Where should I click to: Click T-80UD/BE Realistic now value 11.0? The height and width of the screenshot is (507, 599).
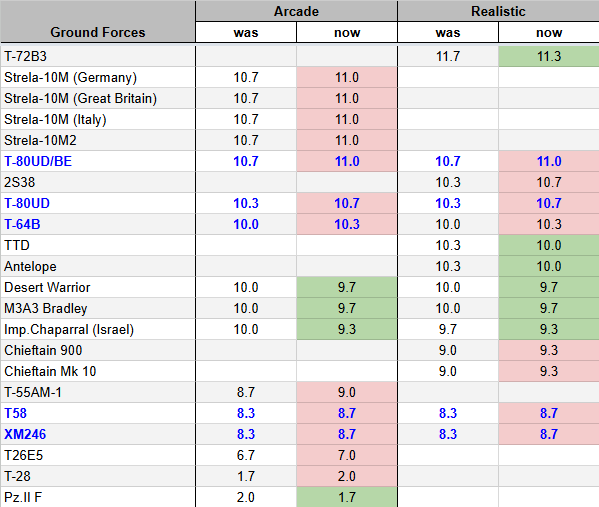pyautogui.click(x=549, y=161)
